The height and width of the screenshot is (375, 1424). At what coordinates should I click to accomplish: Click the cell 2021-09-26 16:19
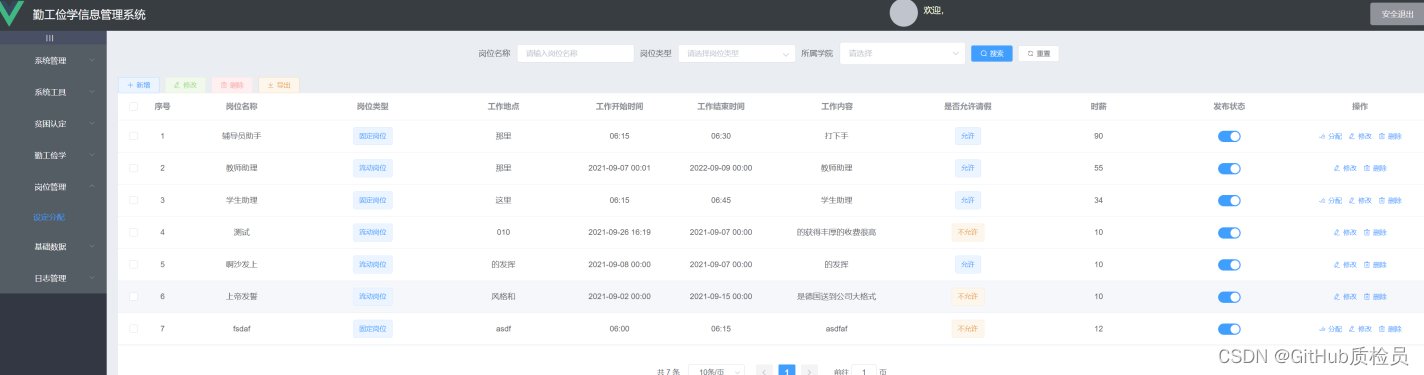click(620, 232)
